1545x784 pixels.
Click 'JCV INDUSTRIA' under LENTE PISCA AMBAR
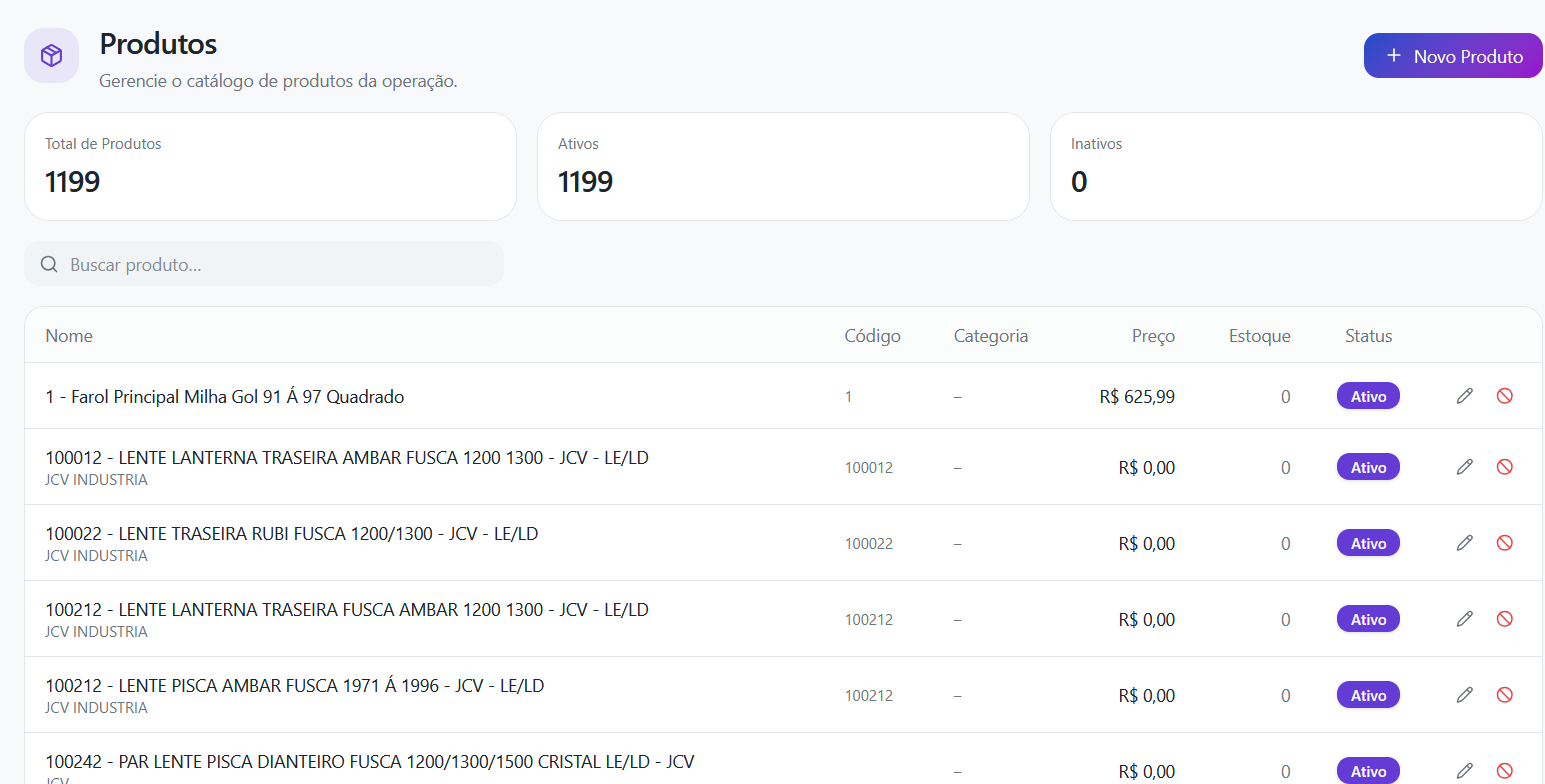tap(96, 708)
